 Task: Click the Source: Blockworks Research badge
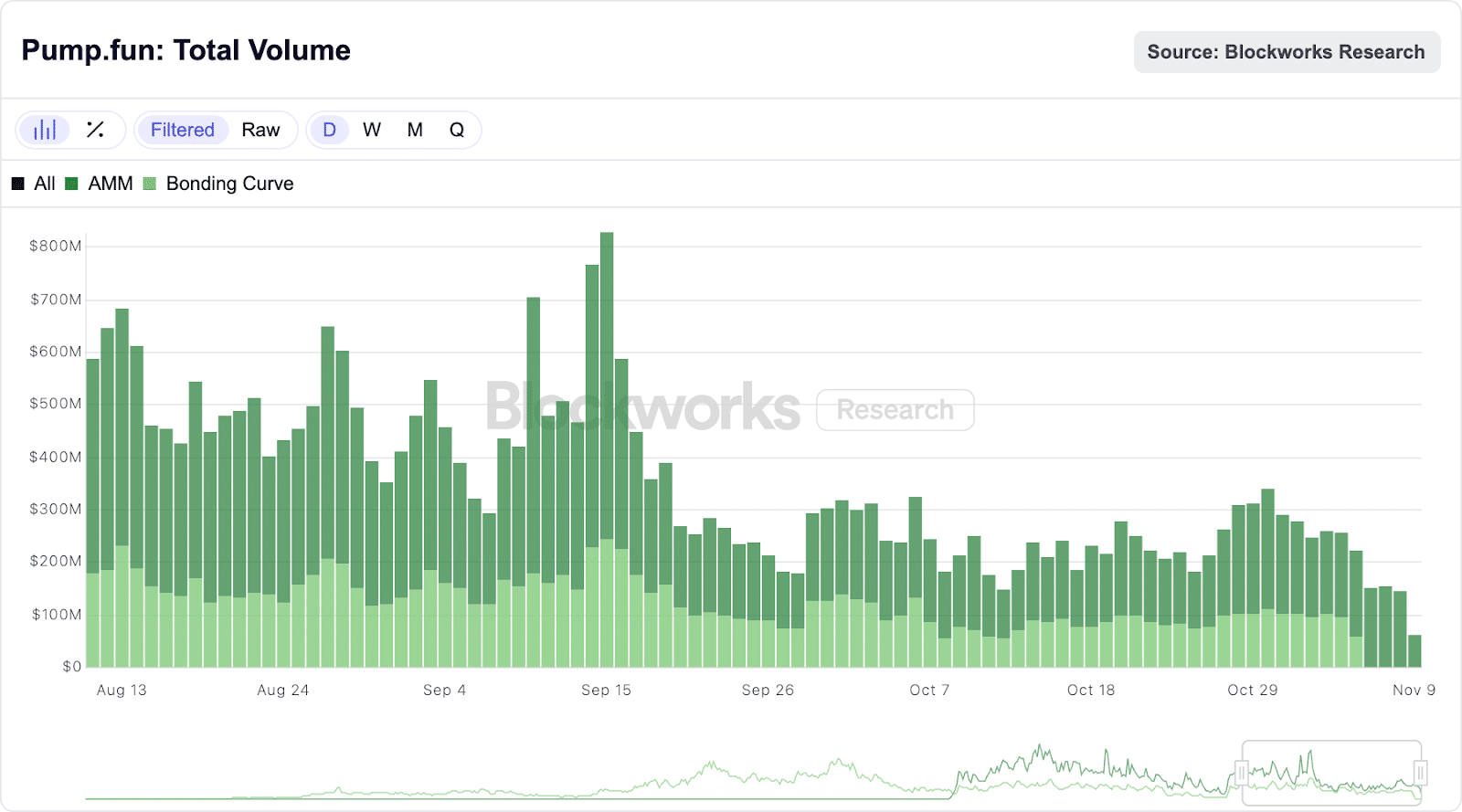point(1286,52)
